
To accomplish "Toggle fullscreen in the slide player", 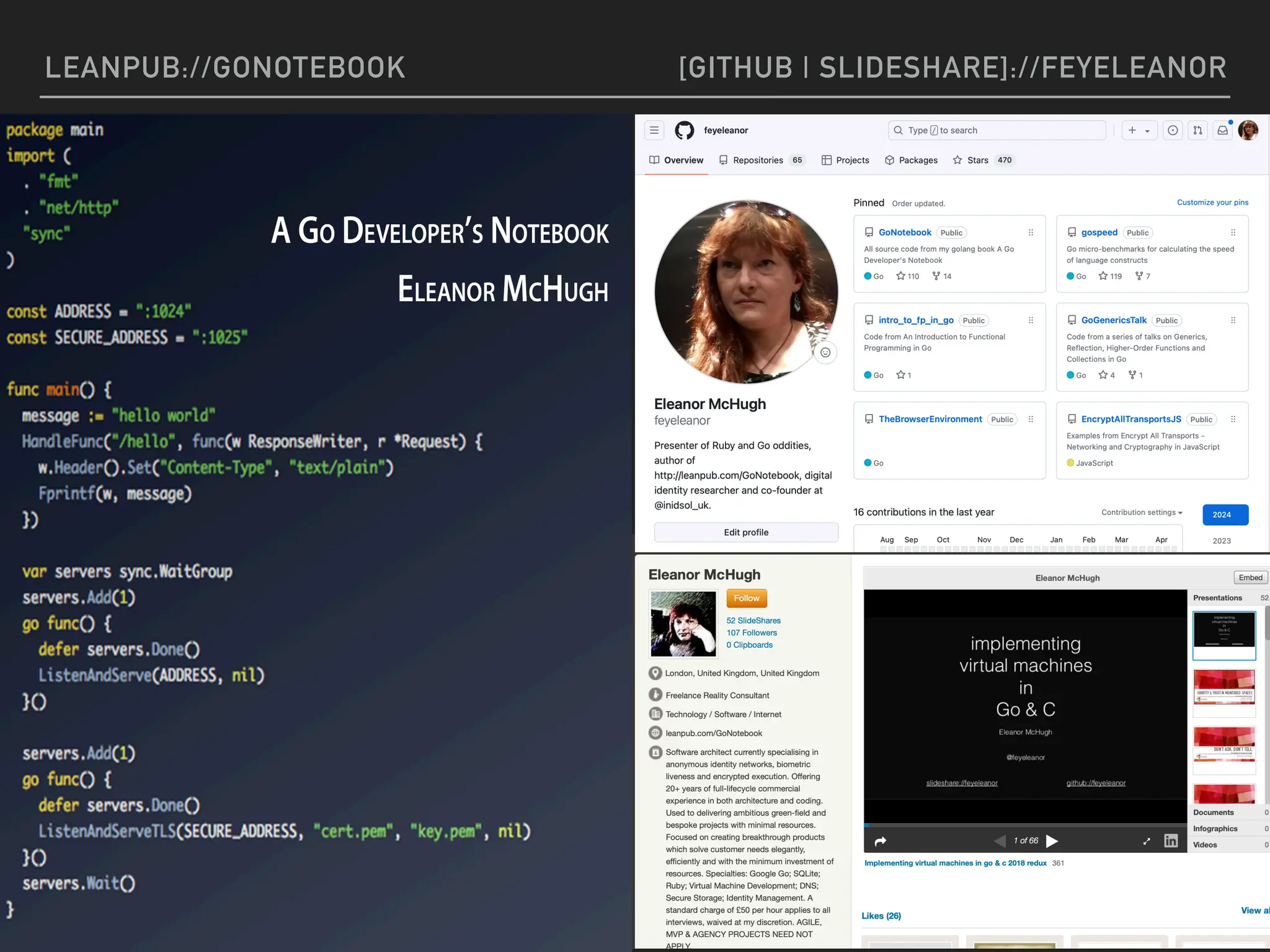I will click(1147, 841).
